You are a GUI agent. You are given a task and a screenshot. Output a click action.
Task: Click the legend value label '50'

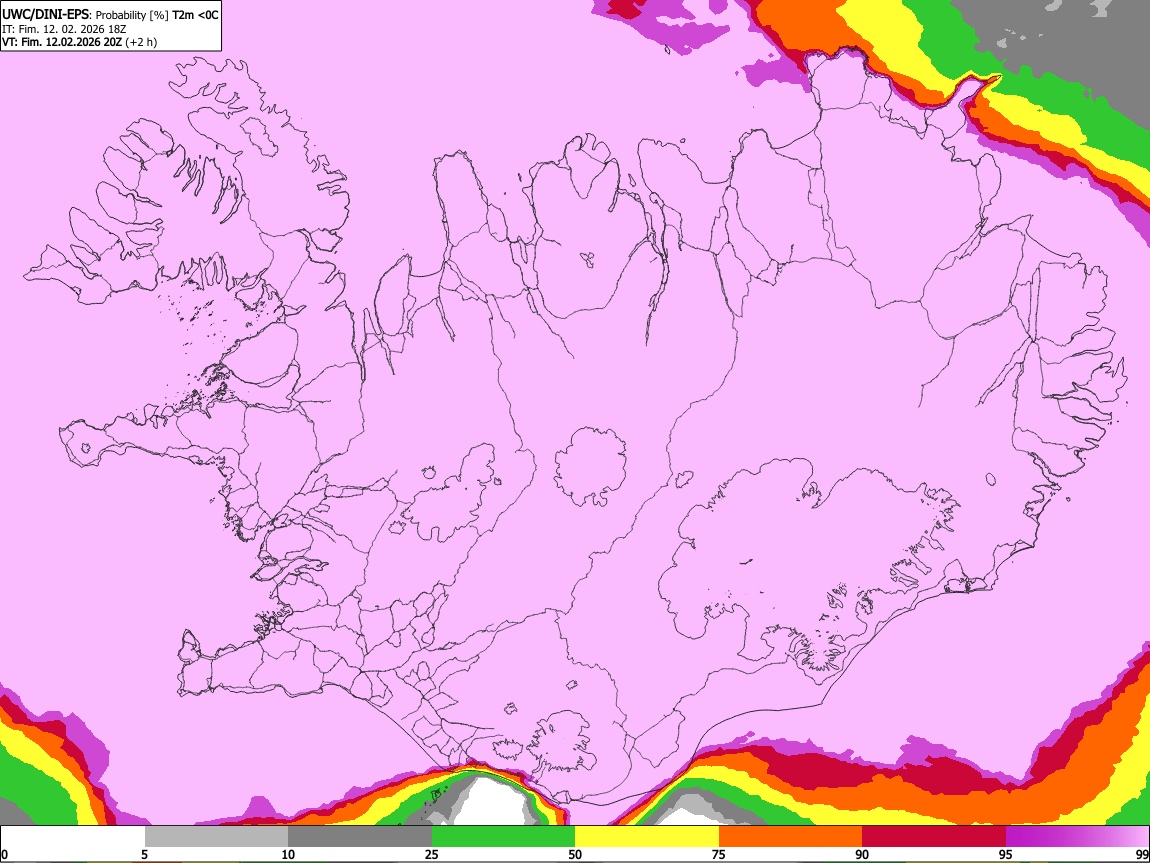coord(575,854)
